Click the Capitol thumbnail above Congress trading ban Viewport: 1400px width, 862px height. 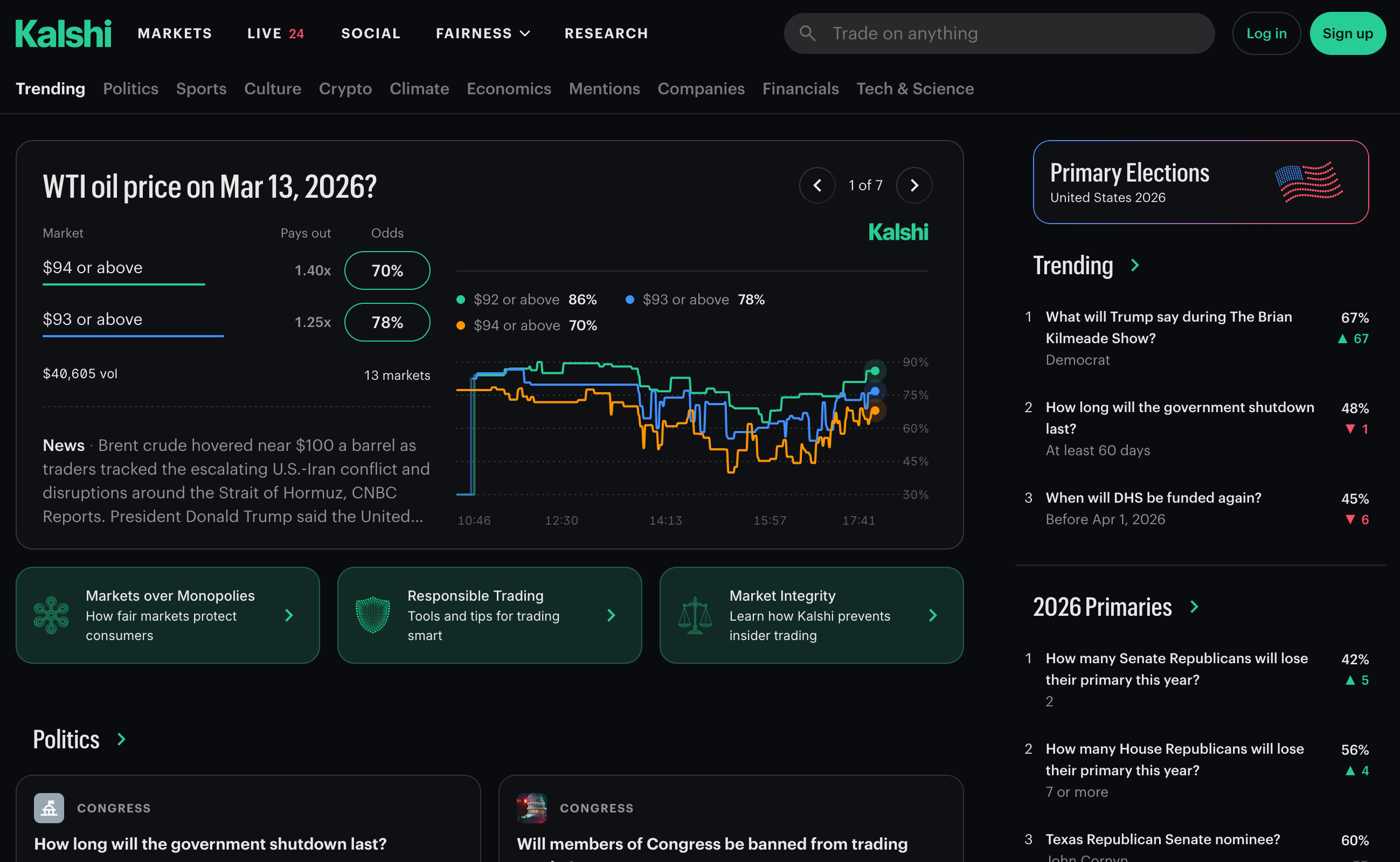531,808
